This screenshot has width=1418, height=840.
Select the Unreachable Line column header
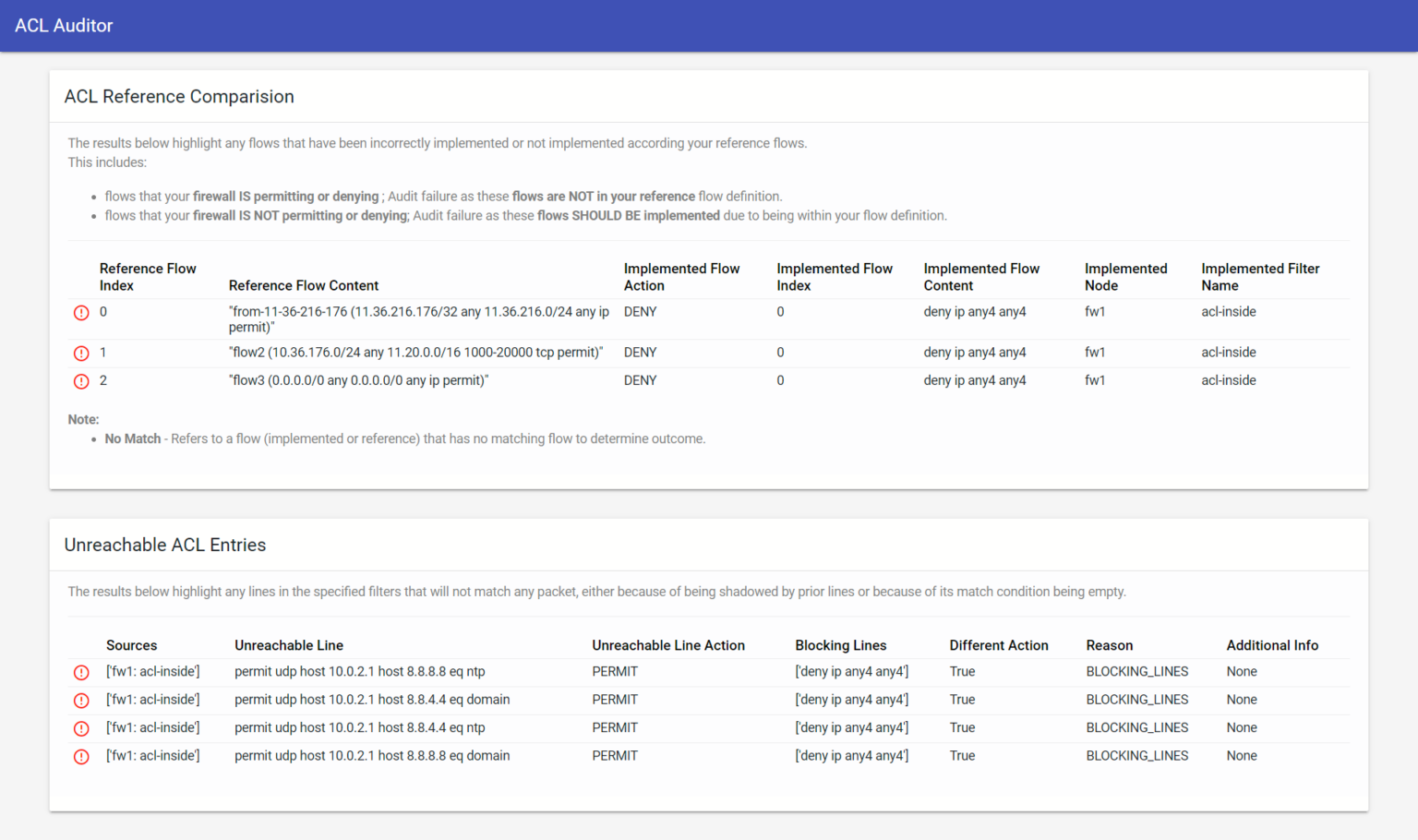coord(289,645)
